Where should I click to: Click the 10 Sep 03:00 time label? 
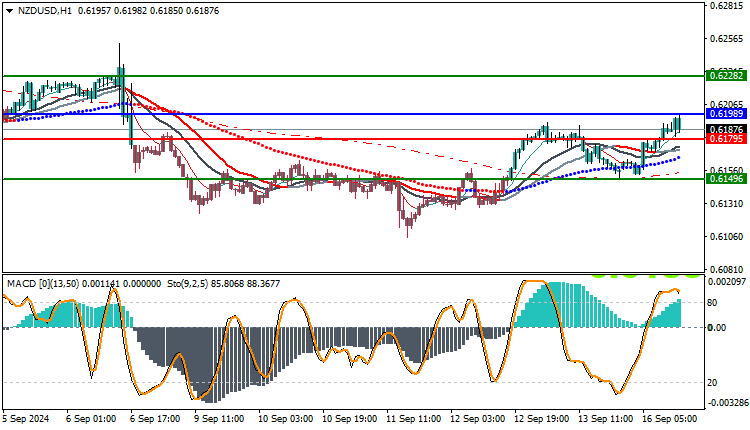(x=286, y=419)
